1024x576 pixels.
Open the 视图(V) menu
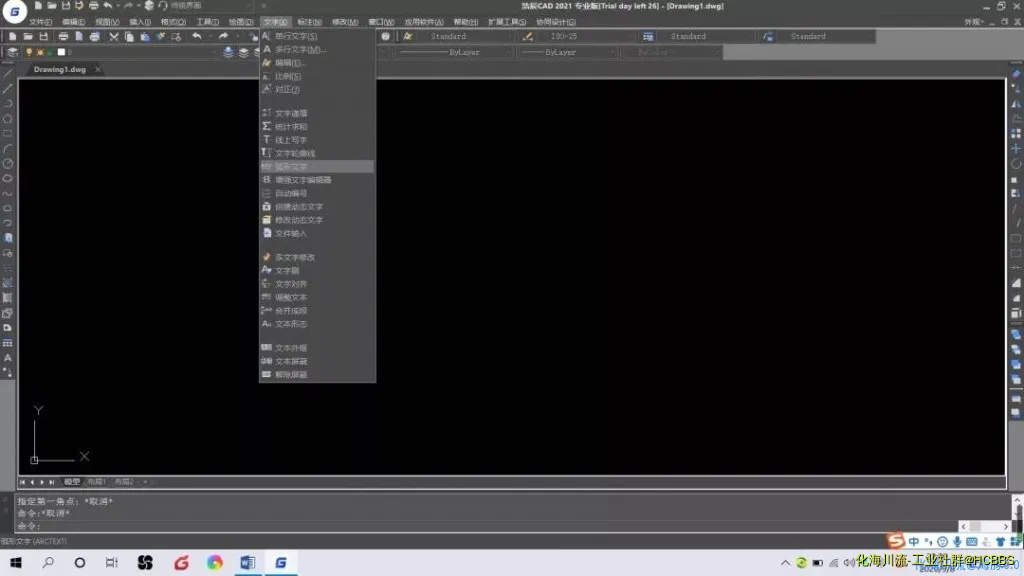click(107, 22)
